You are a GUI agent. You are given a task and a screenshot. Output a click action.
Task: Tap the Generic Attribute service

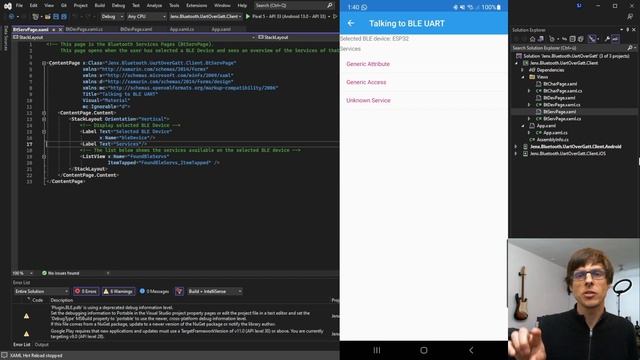click(424, 64)
